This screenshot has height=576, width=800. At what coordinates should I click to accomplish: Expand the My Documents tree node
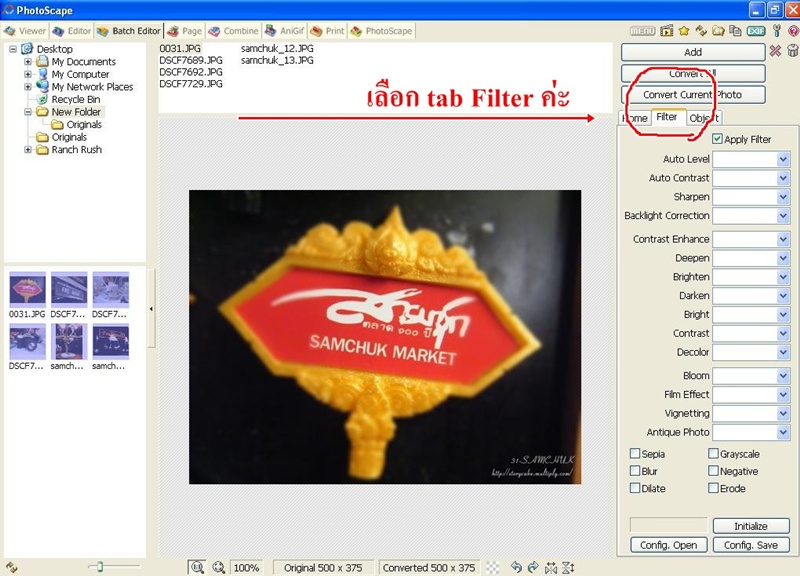coord(28,62)
